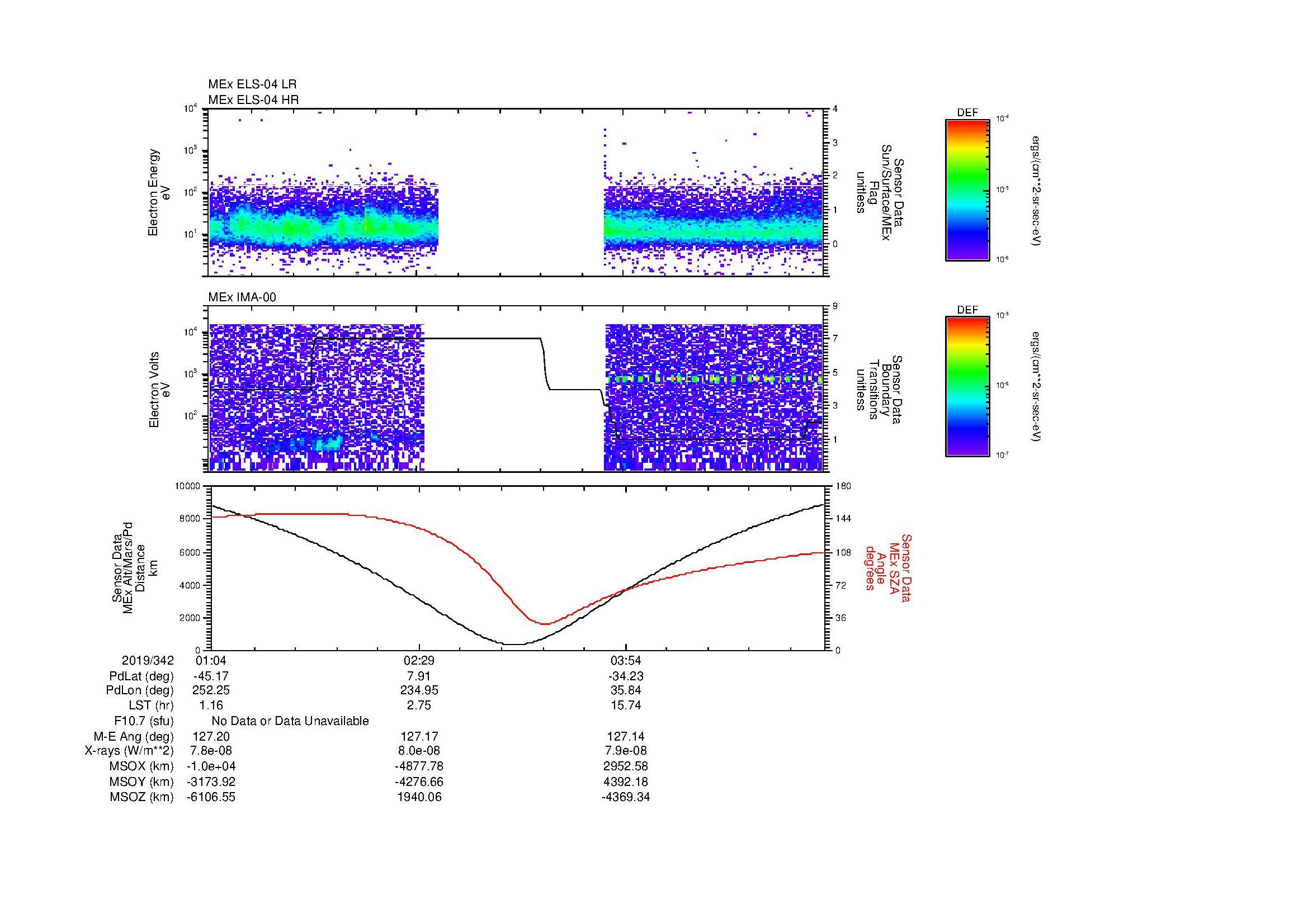Click 'No Data or Data Unavailable' text
1308x924 pixels.
click(290, 721)
